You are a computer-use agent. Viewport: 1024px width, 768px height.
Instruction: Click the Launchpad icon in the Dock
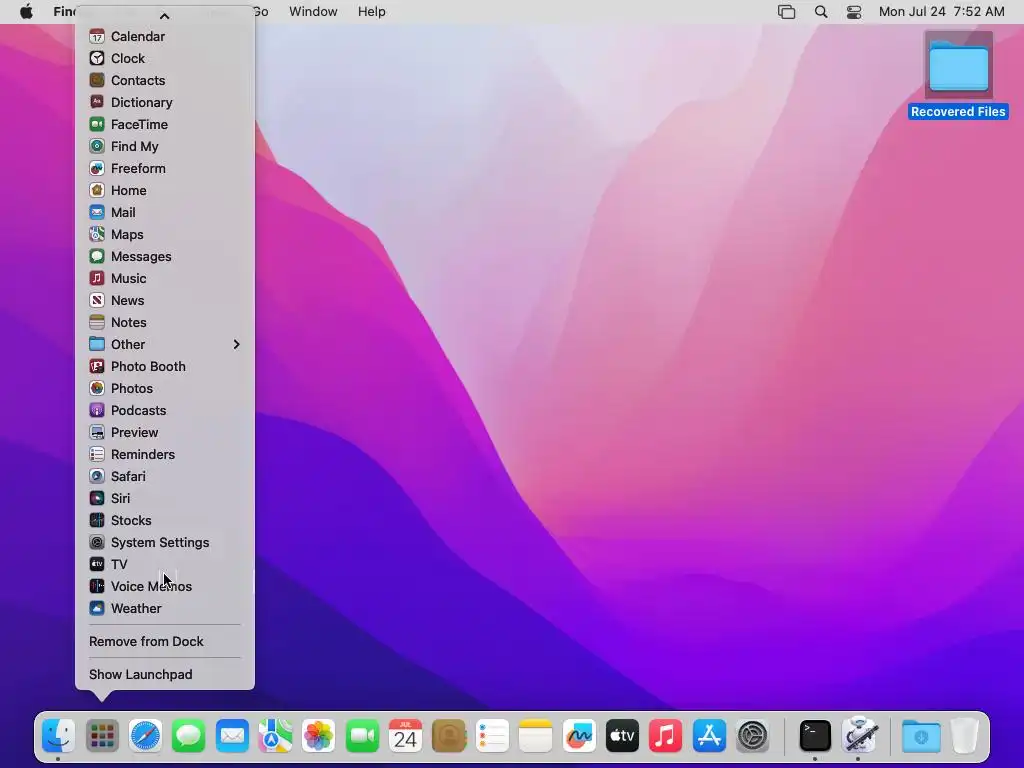pyautogui.click(x=103, y=736)
